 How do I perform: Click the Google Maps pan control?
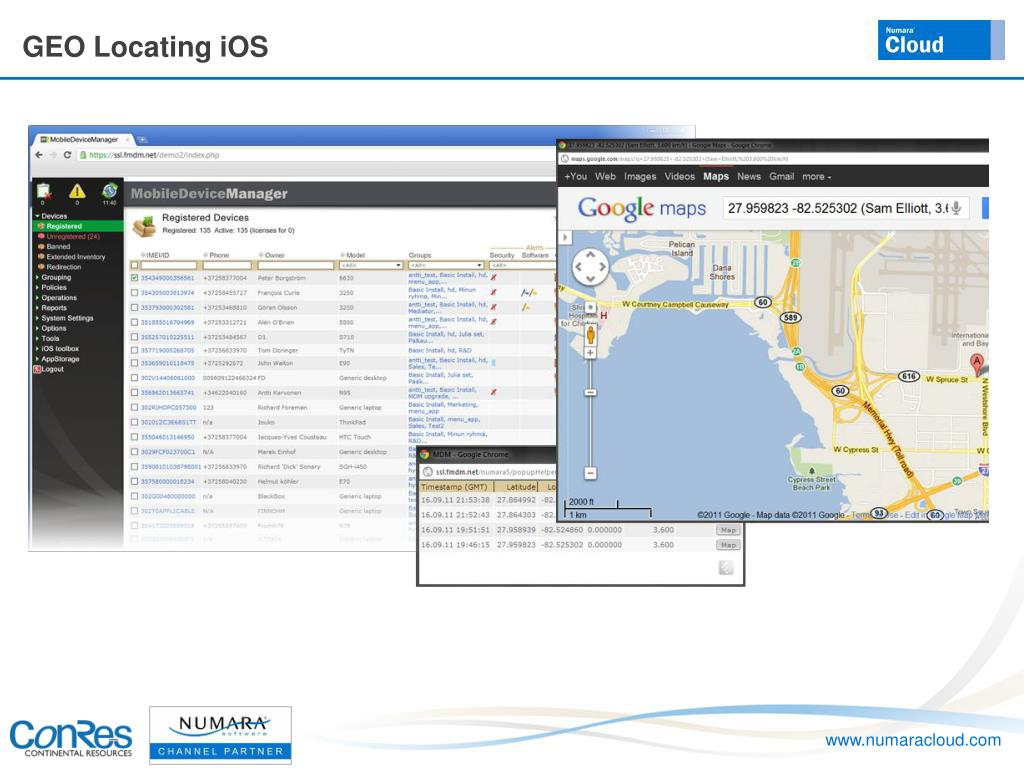(590, 266)
